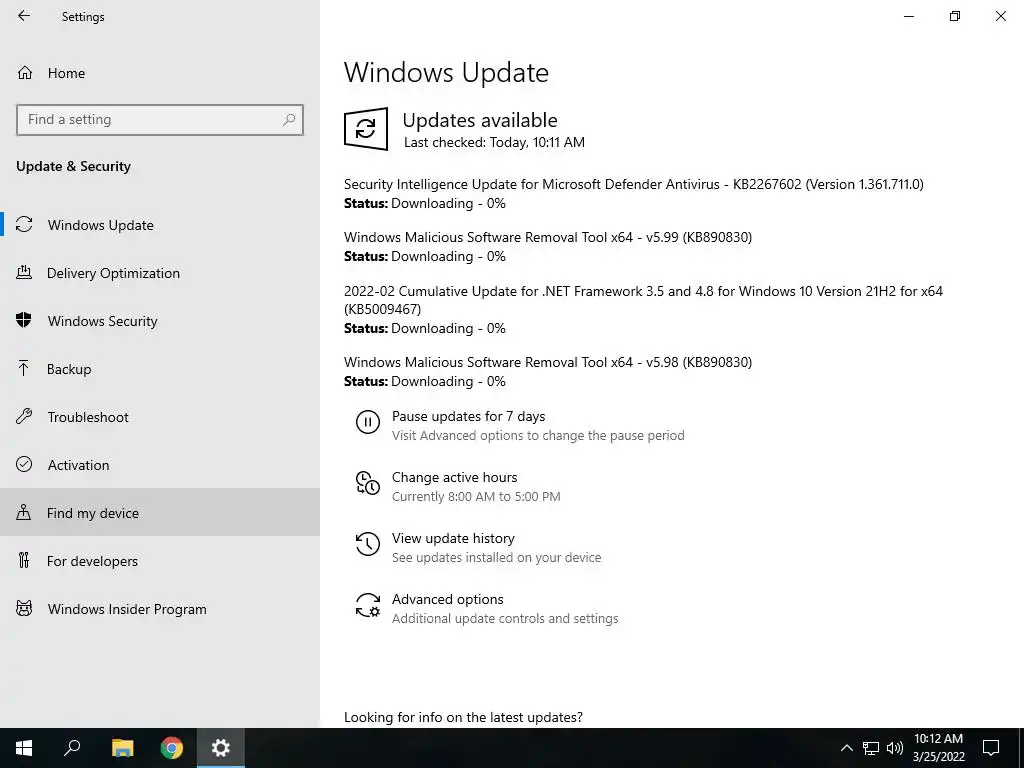Change active hours
Image resolution: width=1024 pixels, height=768 pixels.
pyautogui.click(x=455, y=477)
